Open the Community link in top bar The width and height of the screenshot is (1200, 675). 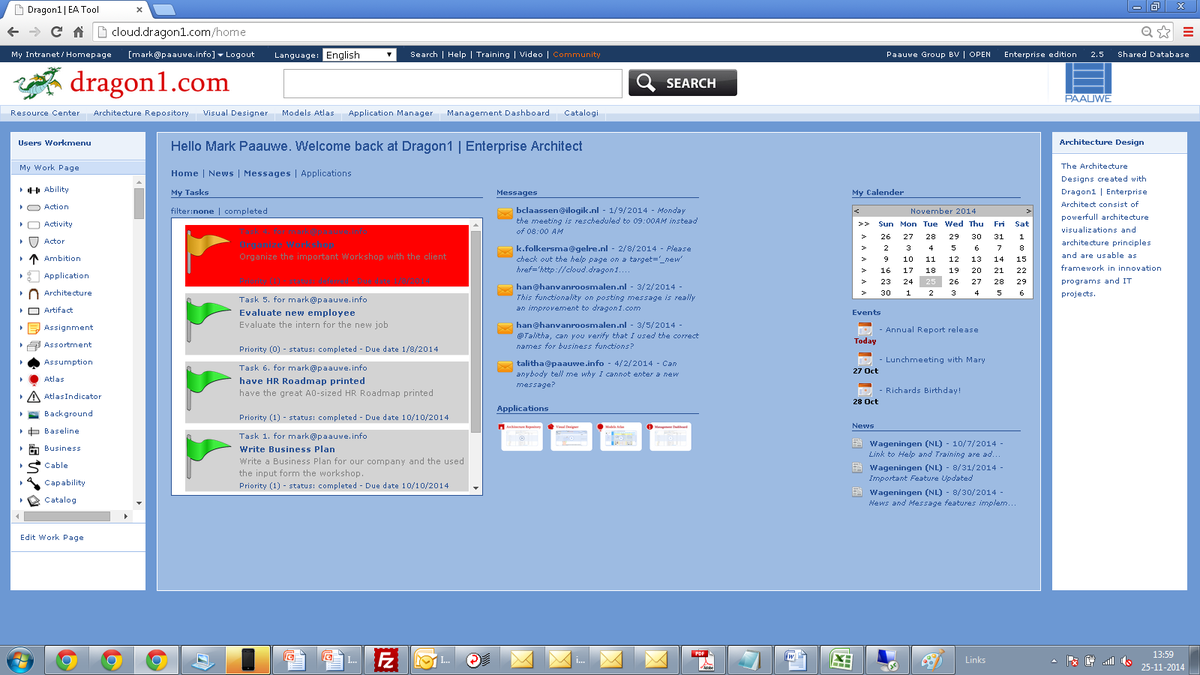click(x=577, y=55)
